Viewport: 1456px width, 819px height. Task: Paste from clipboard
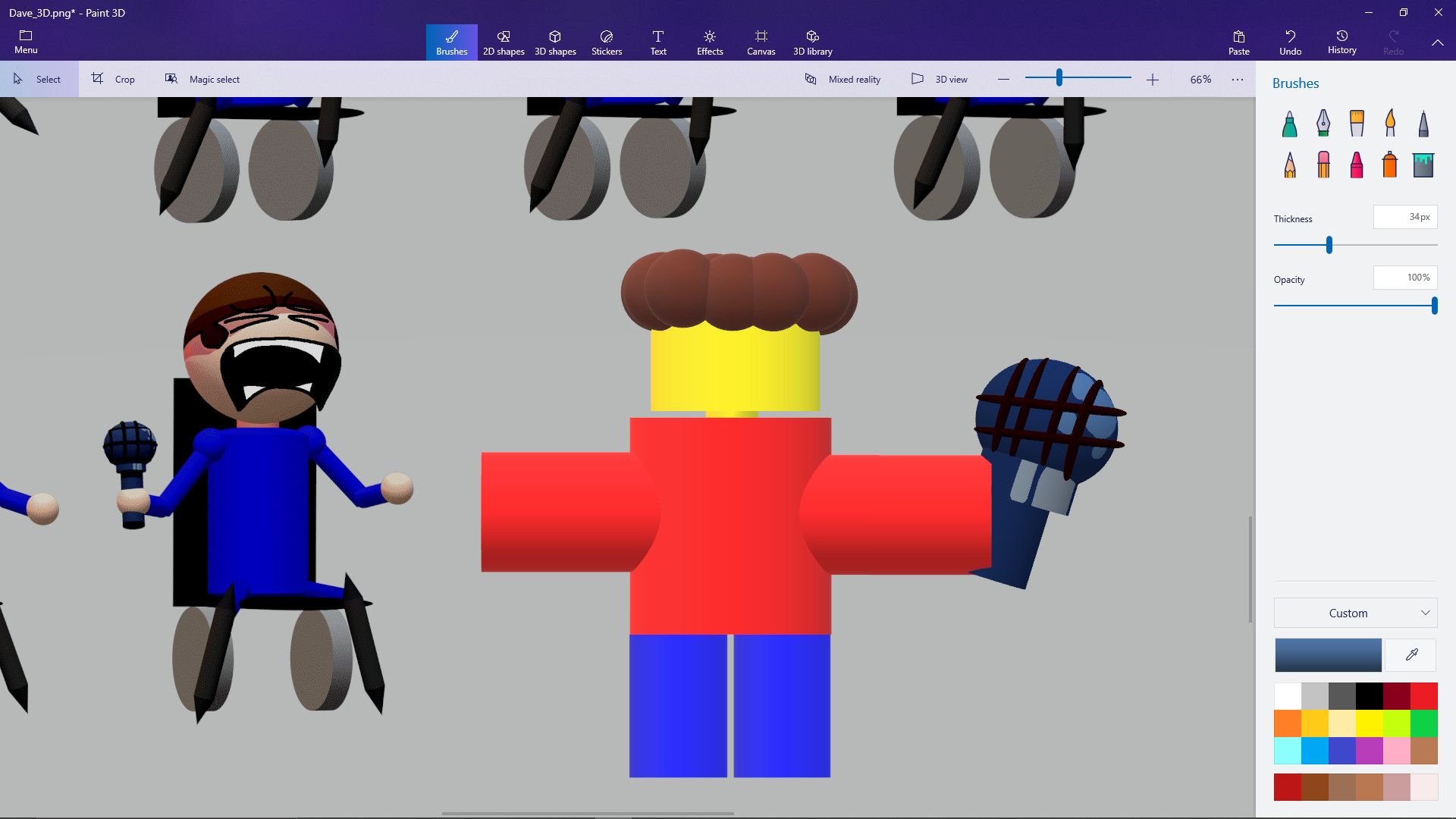pyautogui.click(x=1239, y=42)
